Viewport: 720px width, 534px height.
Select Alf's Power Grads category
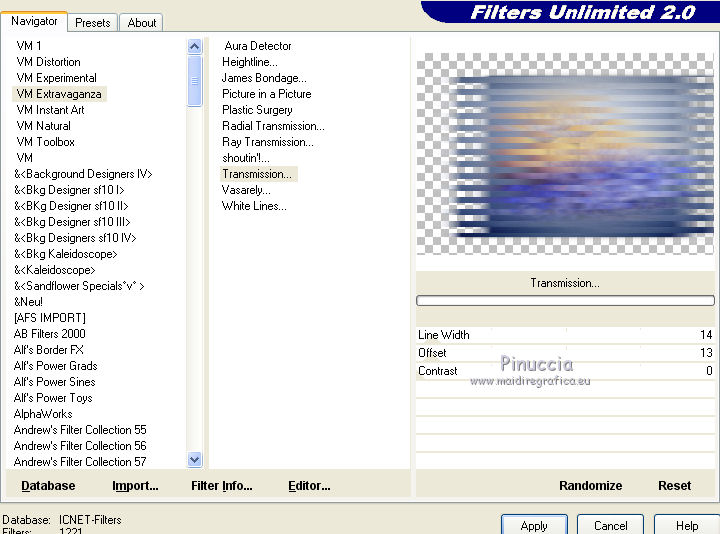tap(56, 366)
